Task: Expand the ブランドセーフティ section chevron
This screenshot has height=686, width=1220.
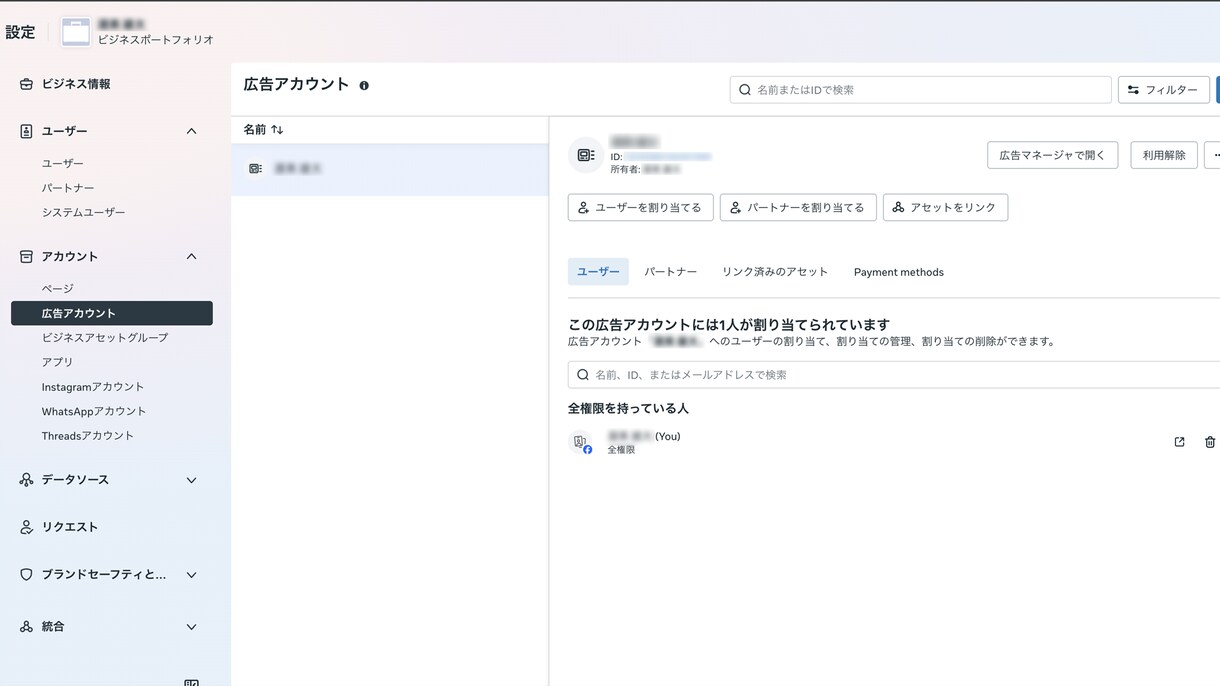Action: (x=192, y=575)
